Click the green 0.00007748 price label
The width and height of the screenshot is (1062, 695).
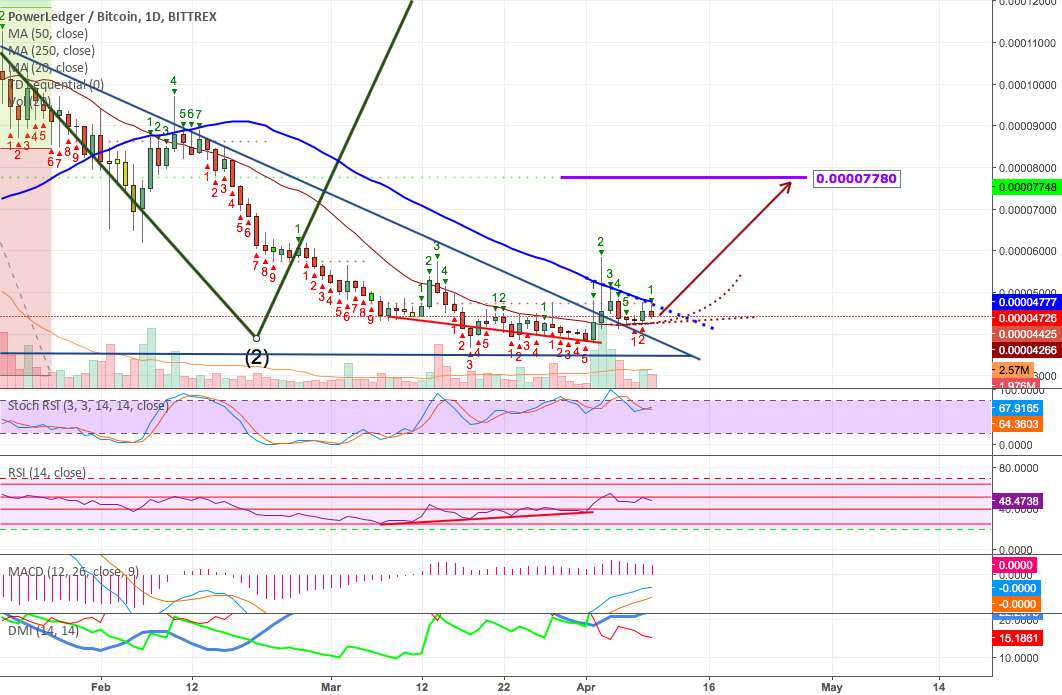tap(1026, 187)
